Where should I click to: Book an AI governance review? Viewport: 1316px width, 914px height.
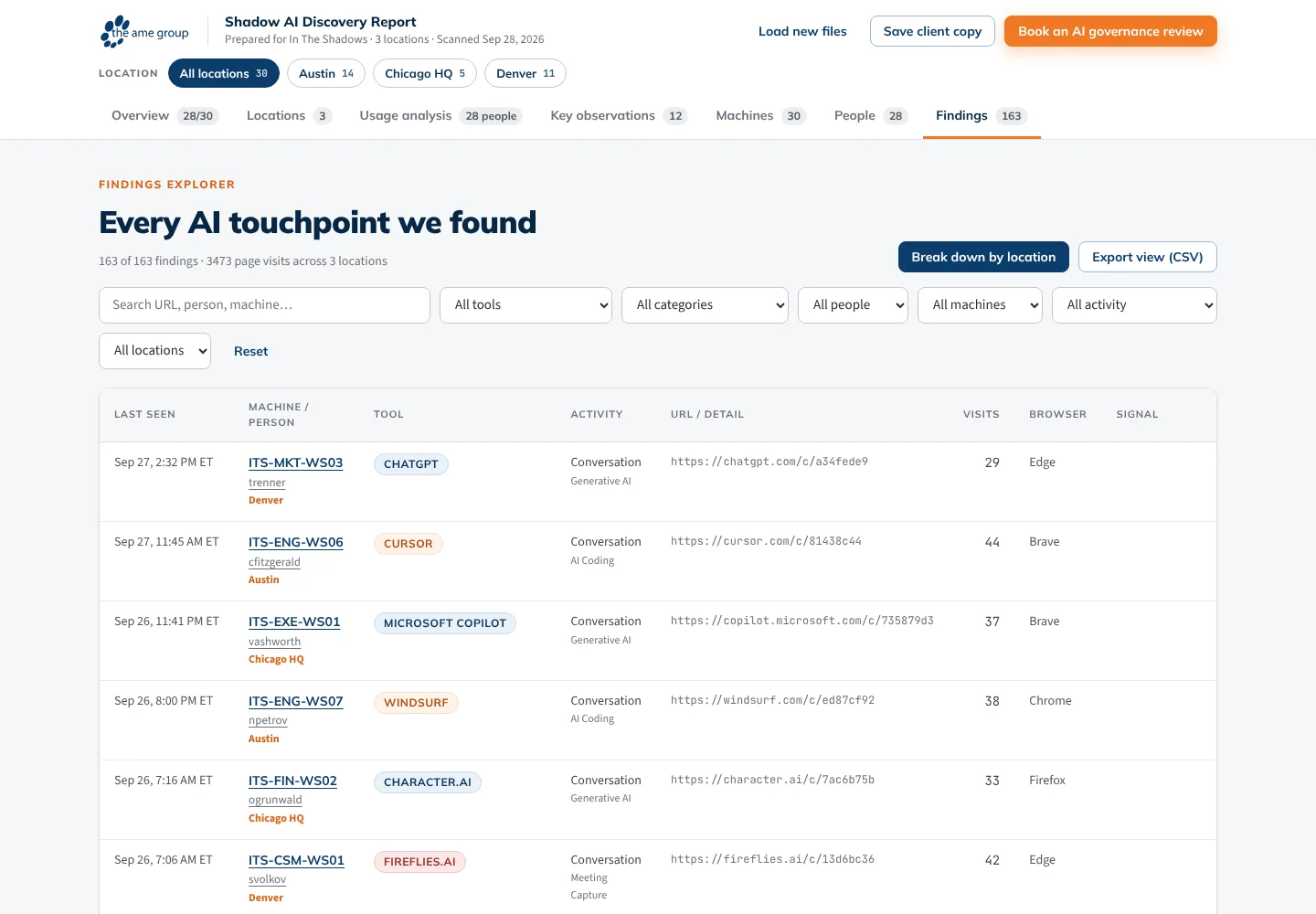coord(1110,31)
